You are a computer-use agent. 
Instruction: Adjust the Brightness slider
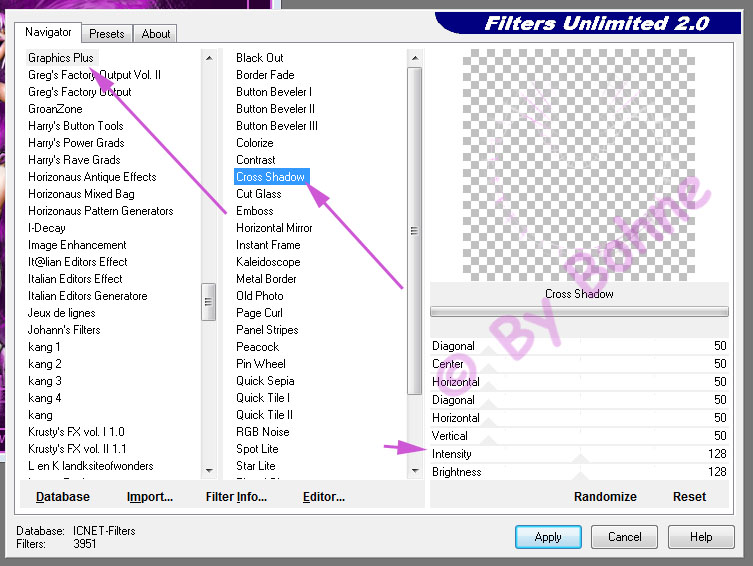tap(580, 472)
